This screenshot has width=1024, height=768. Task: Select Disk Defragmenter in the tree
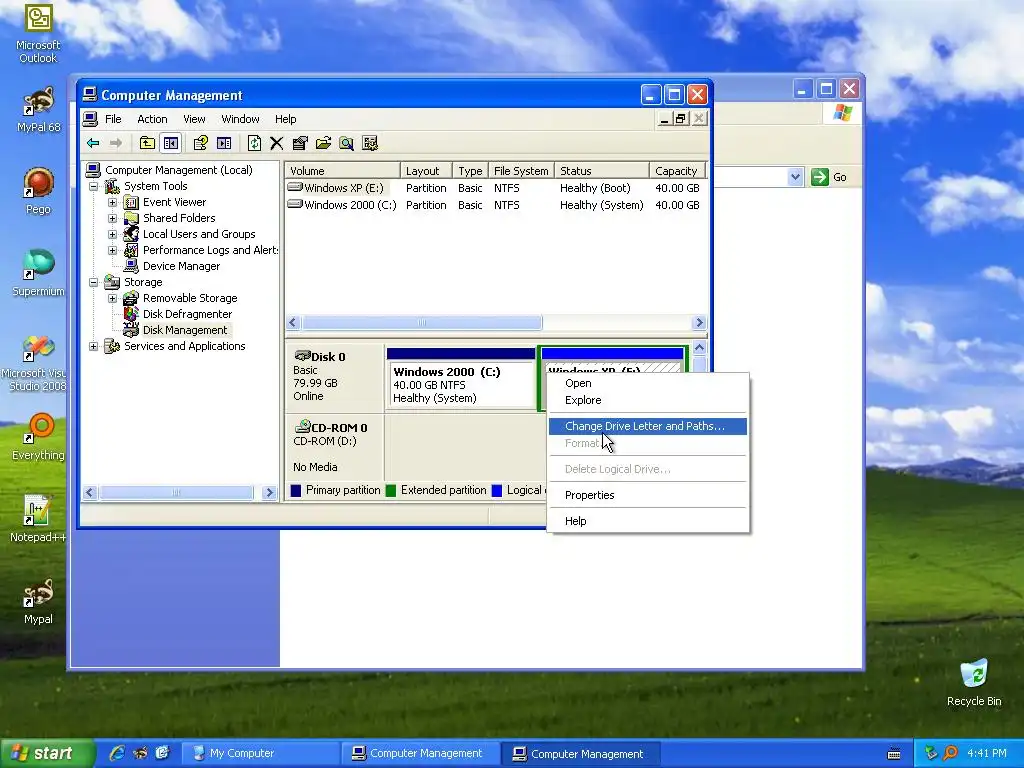point(187,314)
